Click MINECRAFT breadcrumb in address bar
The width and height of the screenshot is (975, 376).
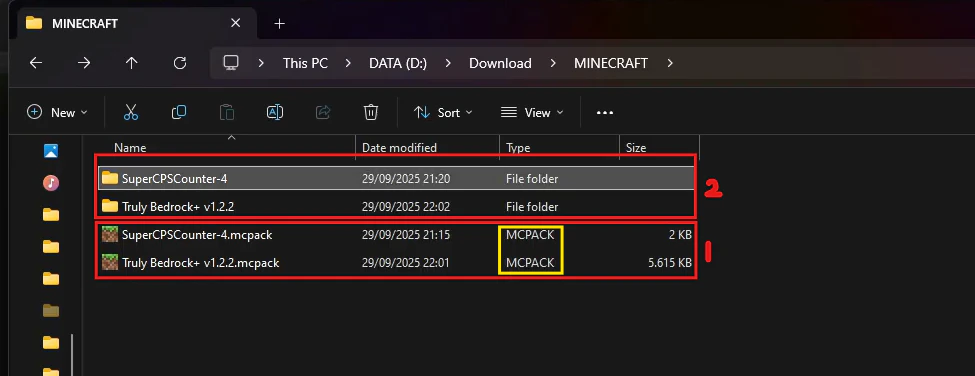point(611,63)
